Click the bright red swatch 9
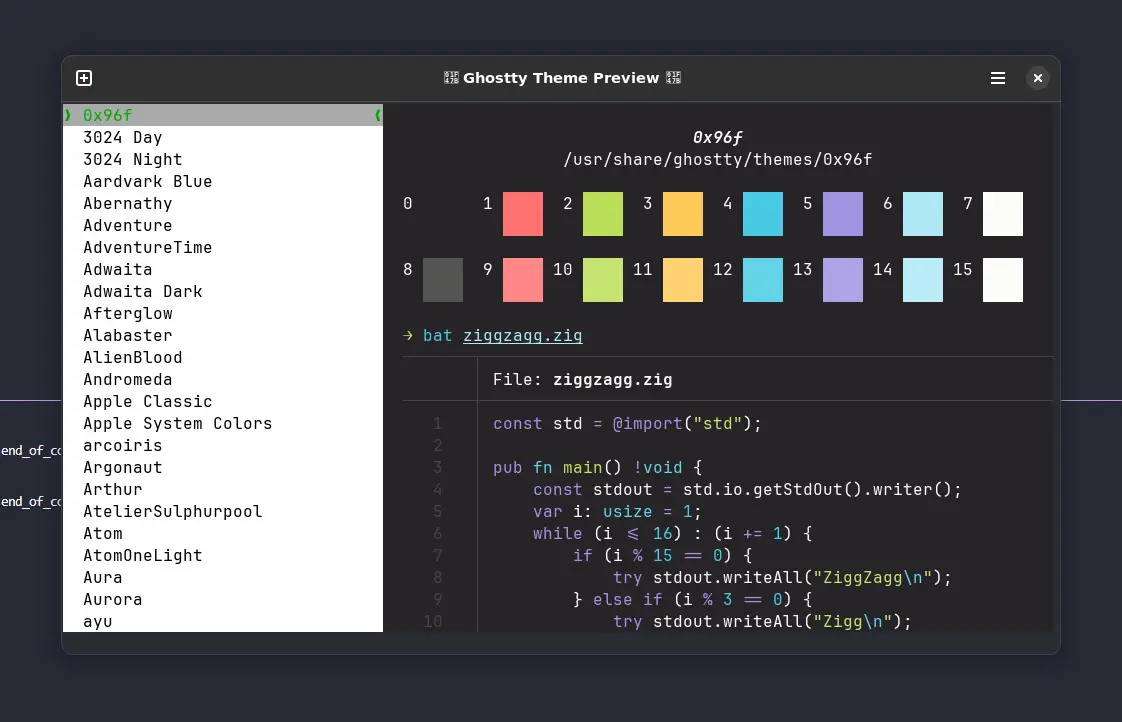The width and height of the screenshot is (1122, 722). pyautogui.click(x=523, y=280)
